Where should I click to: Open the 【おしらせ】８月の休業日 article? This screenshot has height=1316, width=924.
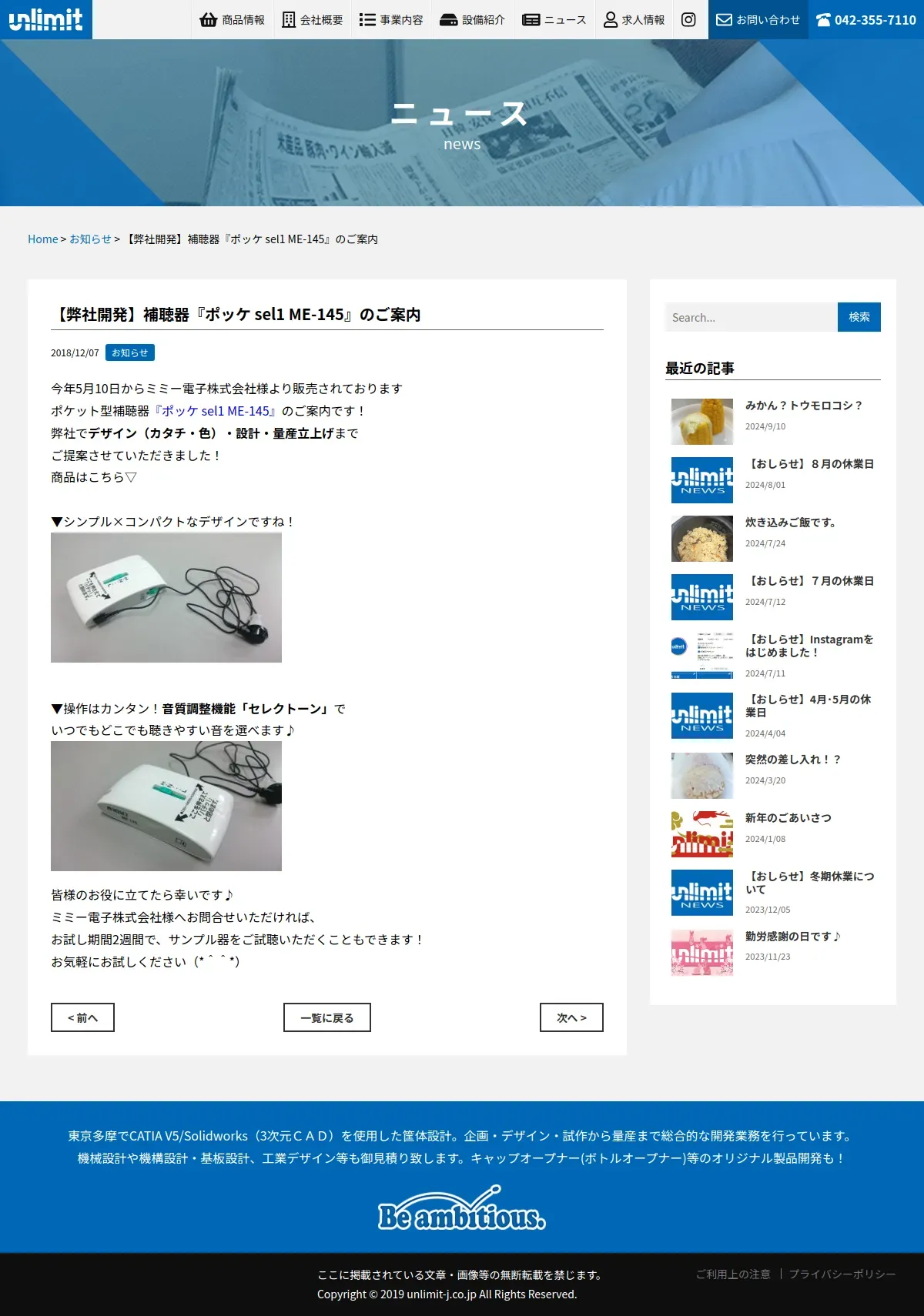pyautogui.click(x=810, y=464)
